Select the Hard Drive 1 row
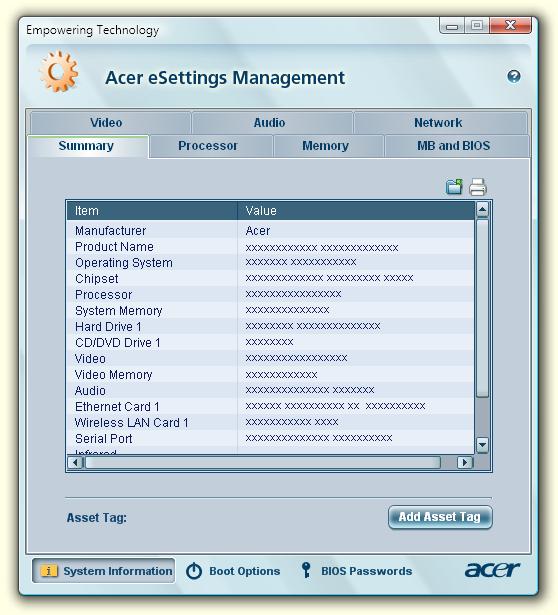The height and width of the screenshot is (615, 558). 270,327
